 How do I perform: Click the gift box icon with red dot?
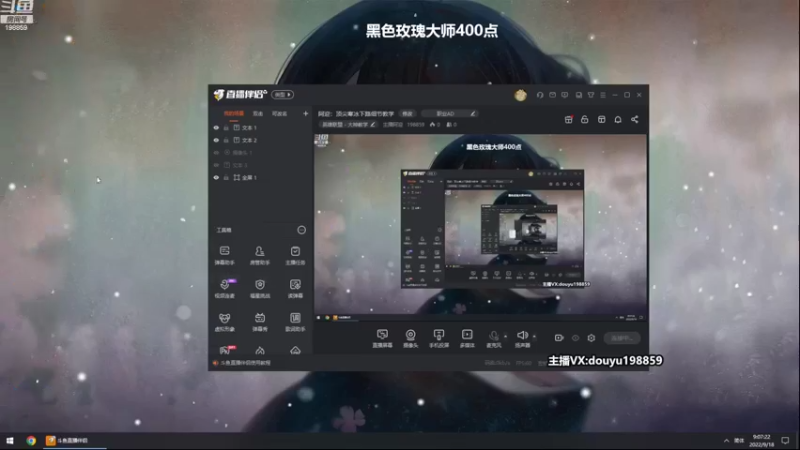tap(568, 119)
